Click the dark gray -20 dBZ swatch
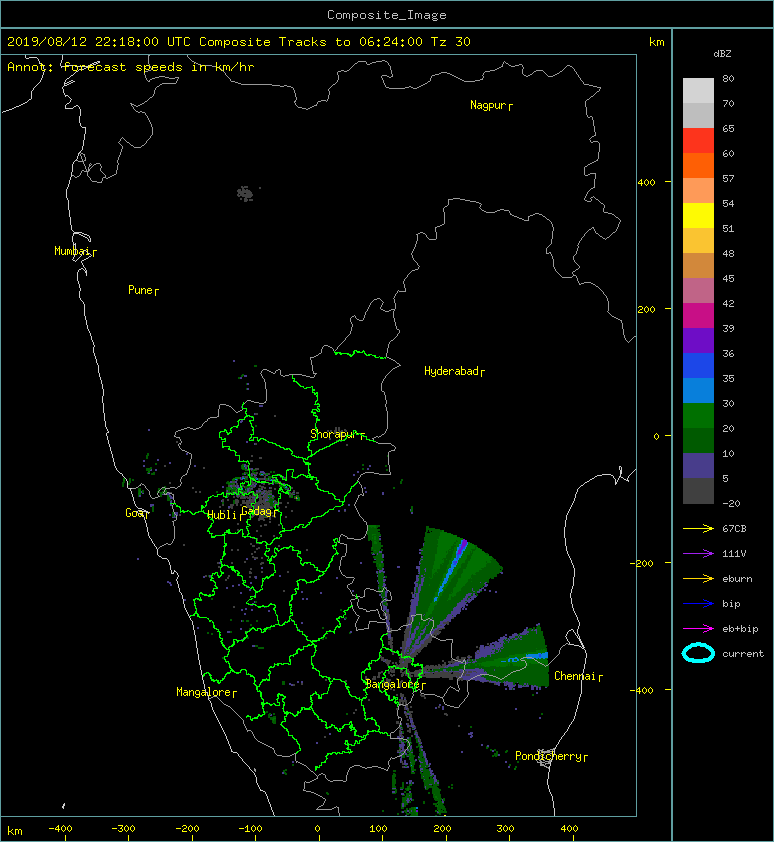The image size is (774, 842). coord(698,491)
